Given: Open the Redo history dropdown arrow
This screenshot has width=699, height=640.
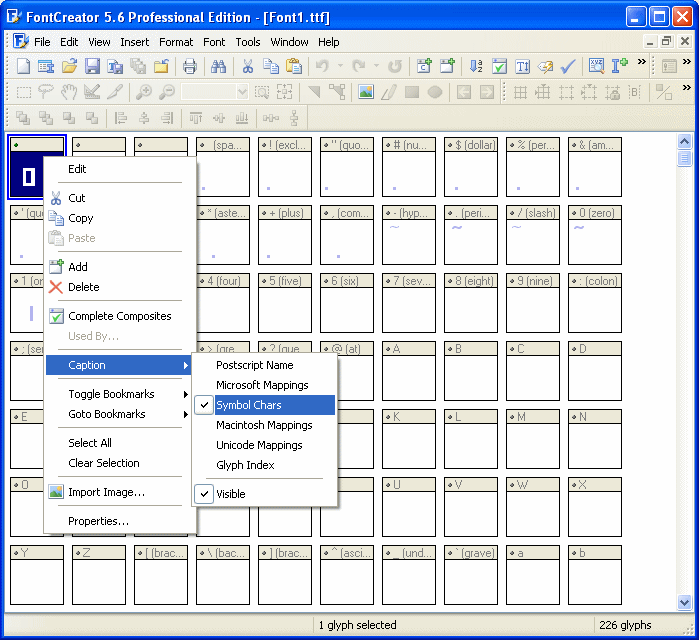Looking at the screenshot, I should [377, 66].
